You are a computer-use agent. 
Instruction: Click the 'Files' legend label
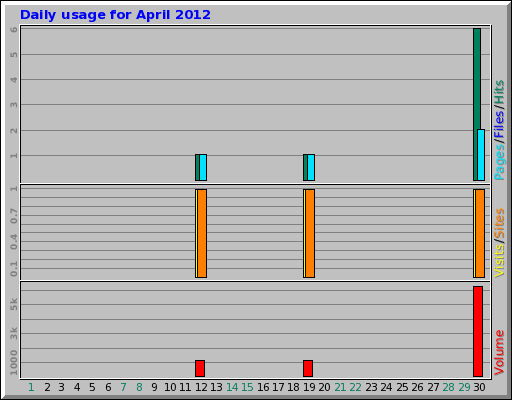(499, 124)
